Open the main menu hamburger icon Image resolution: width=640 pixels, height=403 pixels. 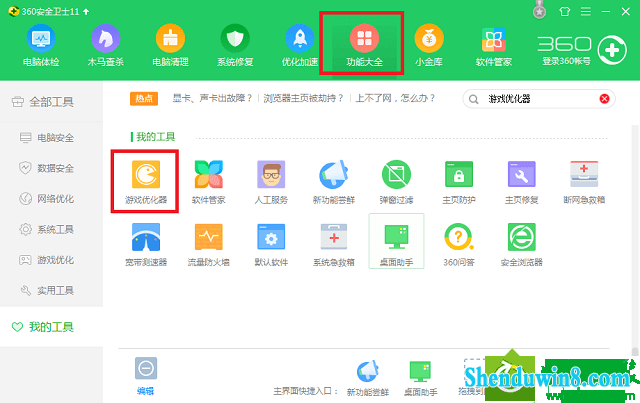coord(586,11)
